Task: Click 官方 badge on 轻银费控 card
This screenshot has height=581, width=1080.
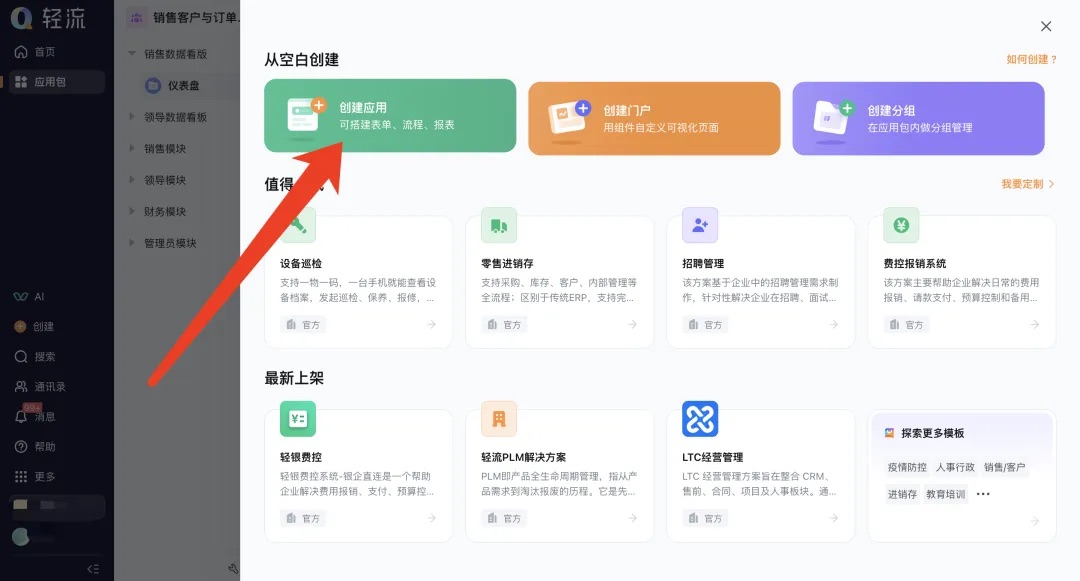Action: [303, 518]
